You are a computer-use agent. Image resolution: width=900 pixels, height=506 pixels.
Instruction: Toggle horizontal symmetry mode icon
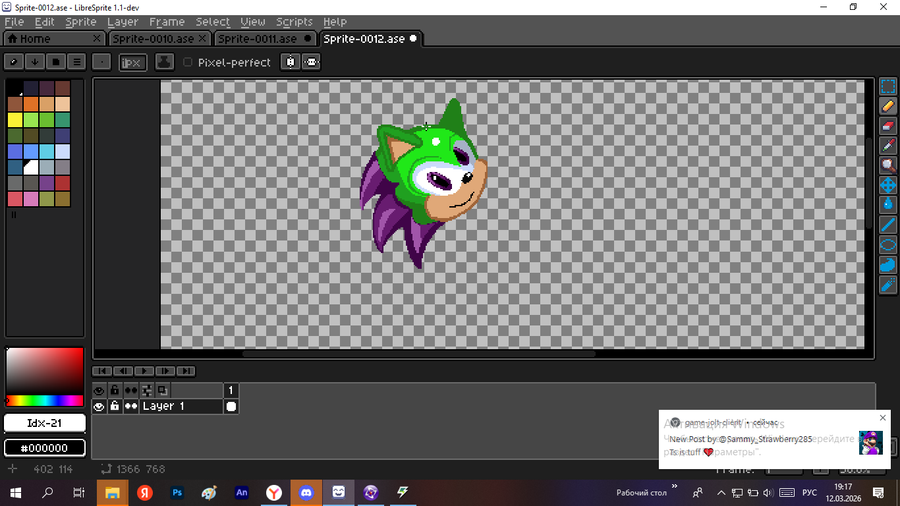pos(290,62)
